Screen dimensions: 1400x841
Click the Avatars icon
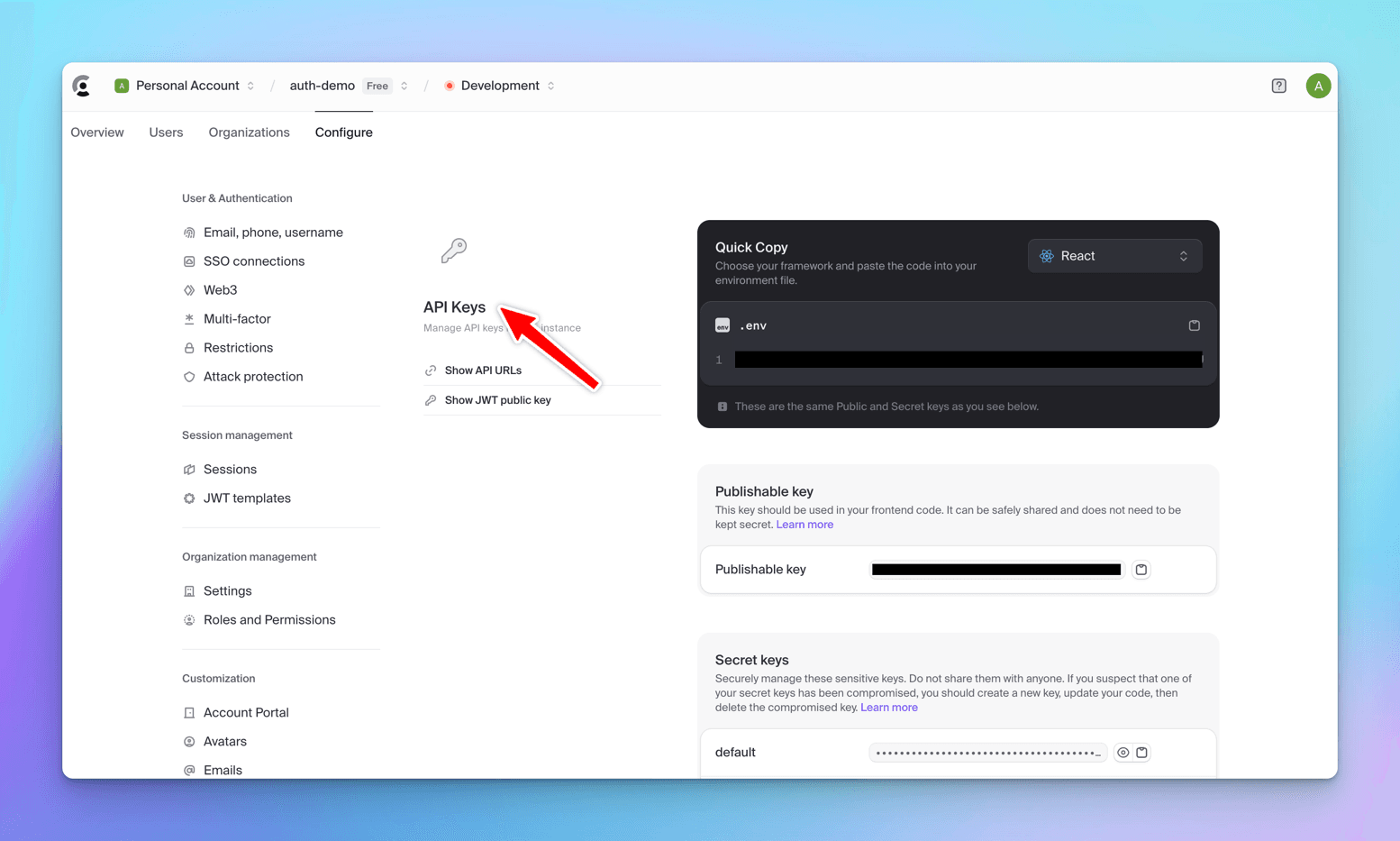click(189, 742)
